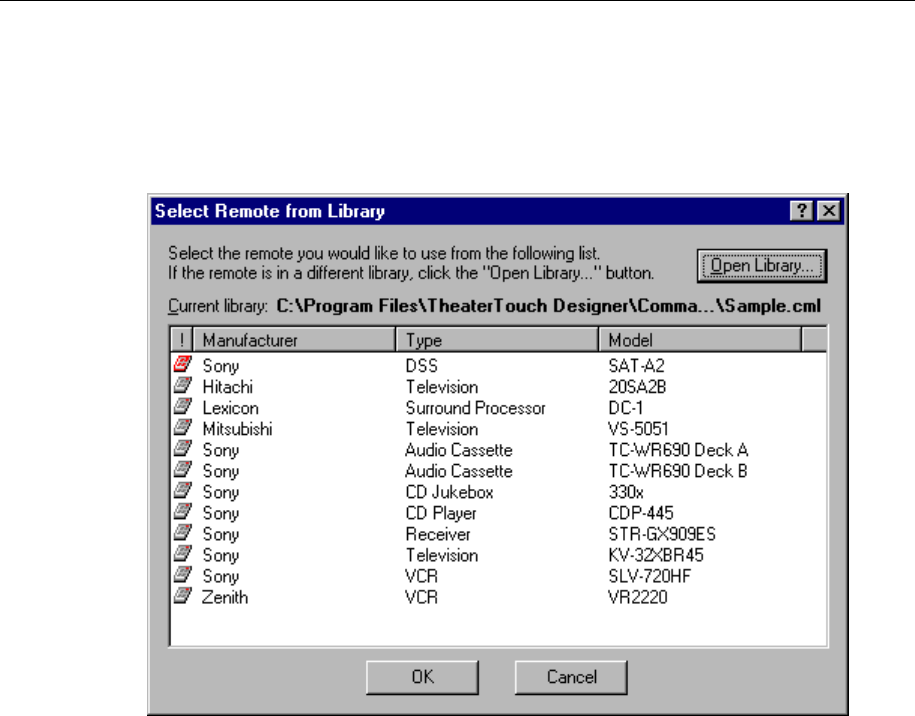Screen dimensions: 915x716
Task: Click the SAT-A2 model cell
Action: (x=637, y=366)
